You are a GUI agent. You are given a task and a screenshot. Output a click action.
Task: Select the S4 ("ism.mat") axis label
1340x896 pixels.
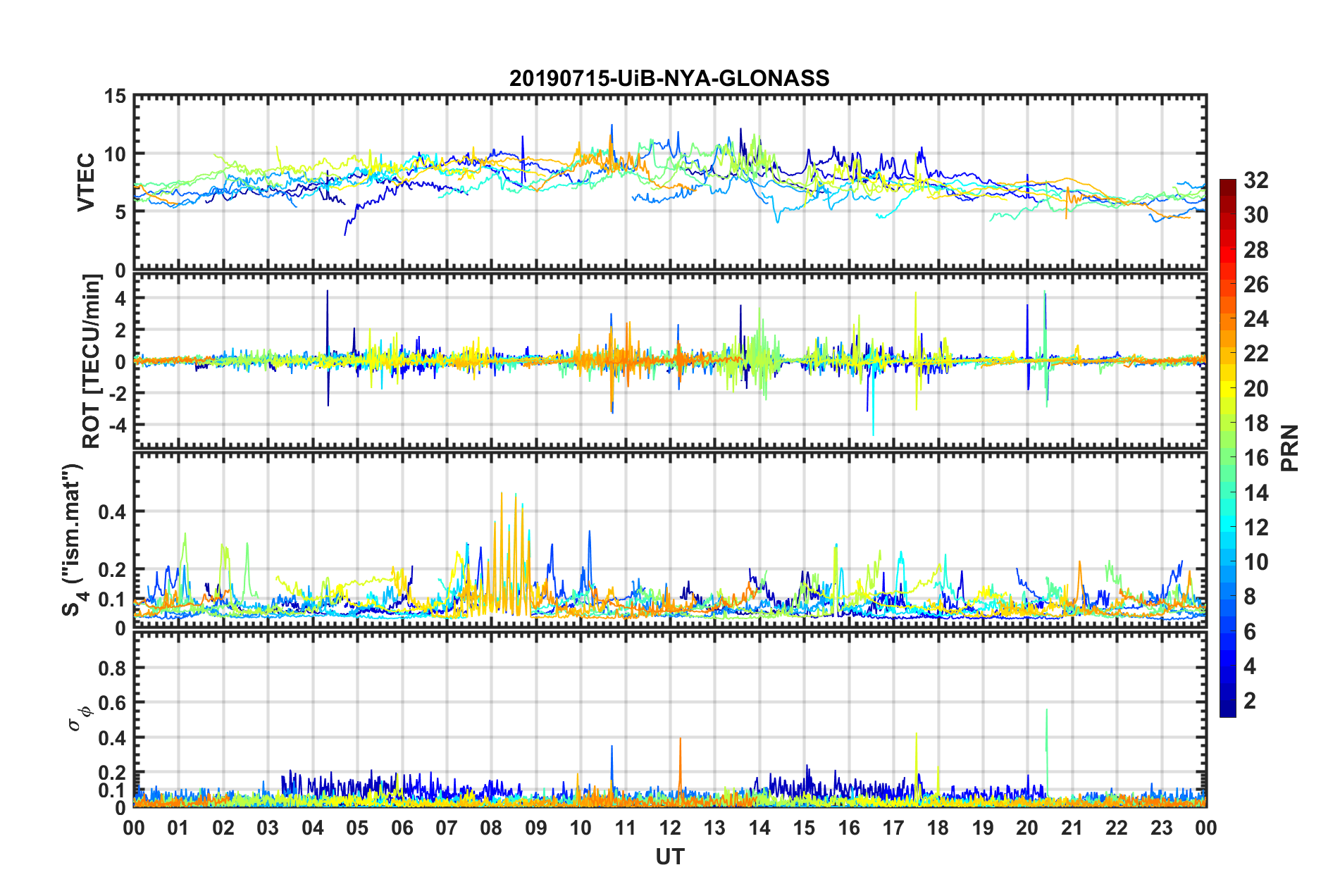point(73,540)
